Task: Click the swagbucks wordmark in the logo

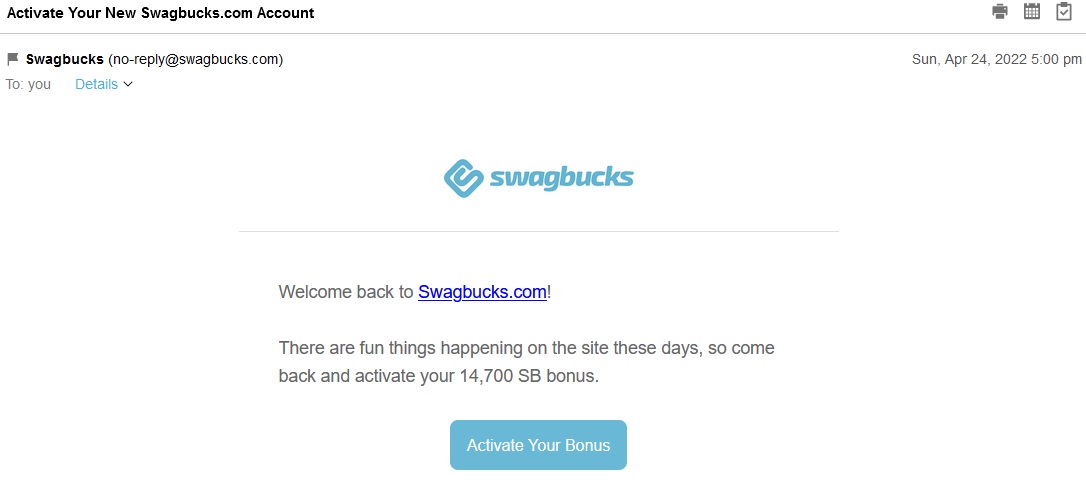Action: pos(562,179)
